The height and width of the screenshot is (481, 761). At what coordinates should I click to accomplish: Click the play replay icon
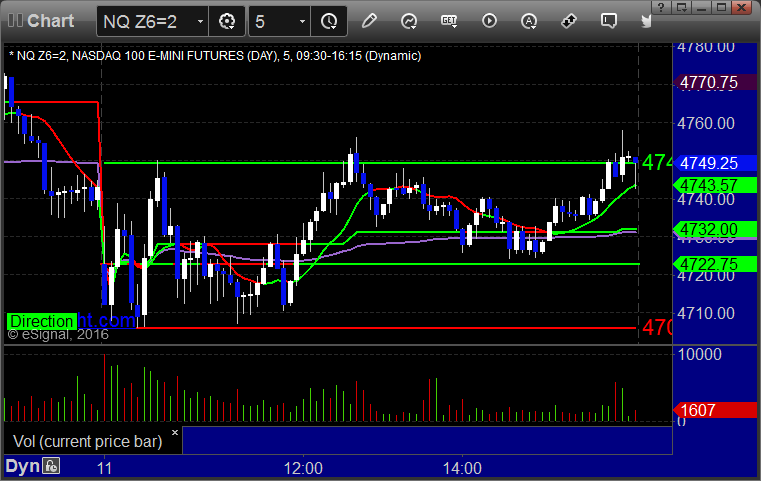(489, 21)
